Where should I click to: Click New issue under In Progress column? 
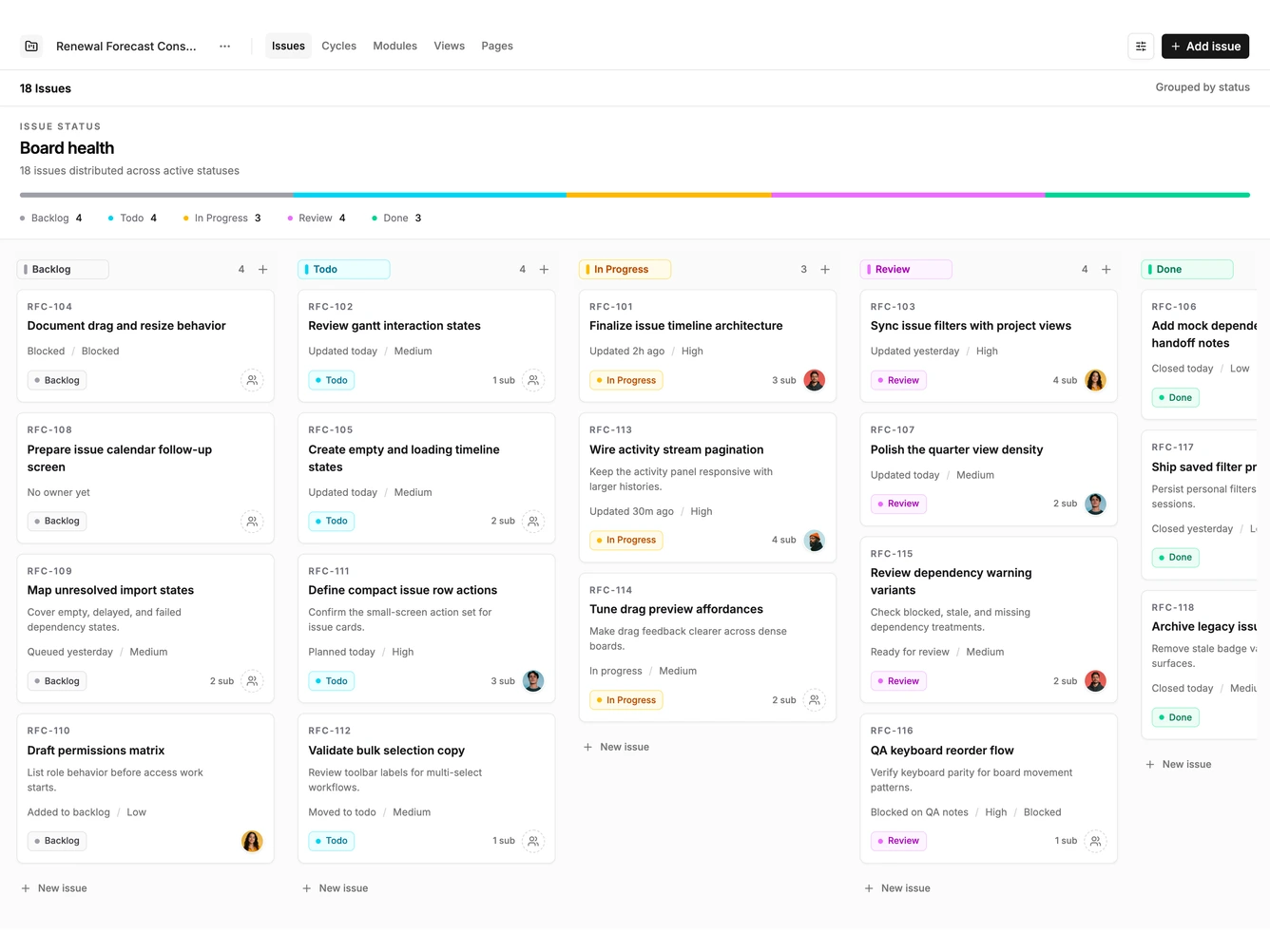point(616,747)
